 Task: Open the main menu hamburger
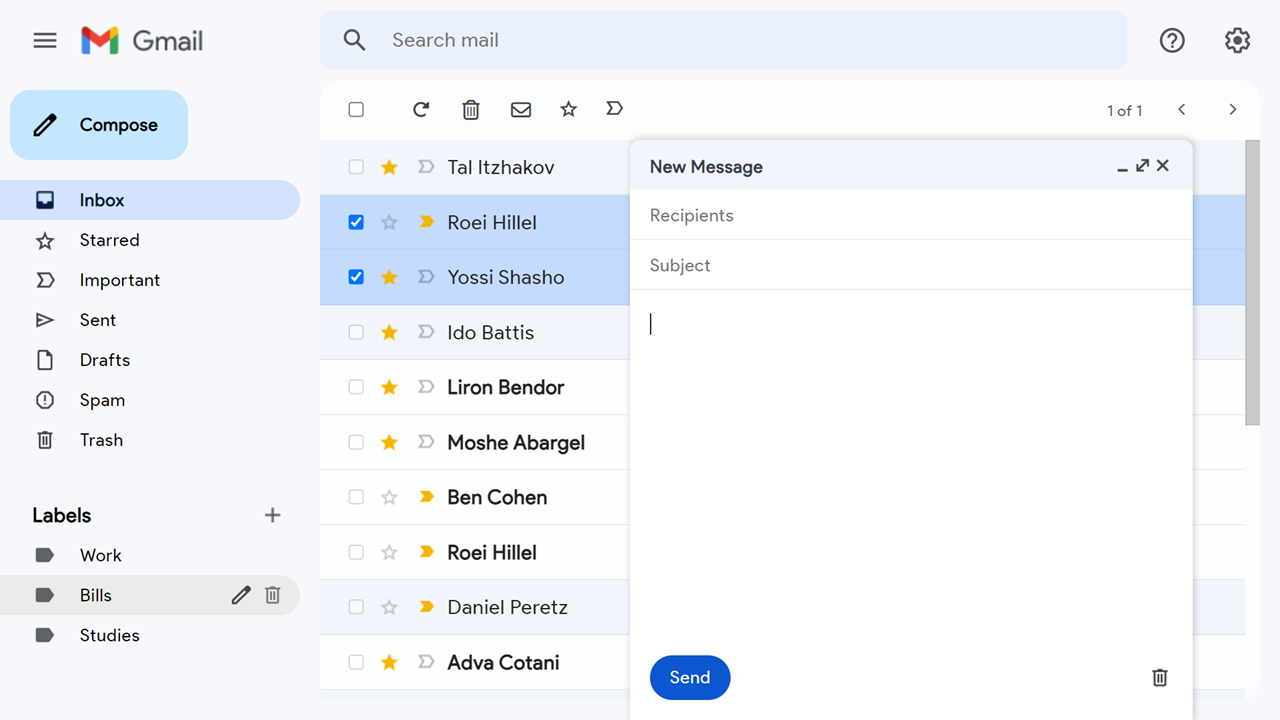[45, 40]
